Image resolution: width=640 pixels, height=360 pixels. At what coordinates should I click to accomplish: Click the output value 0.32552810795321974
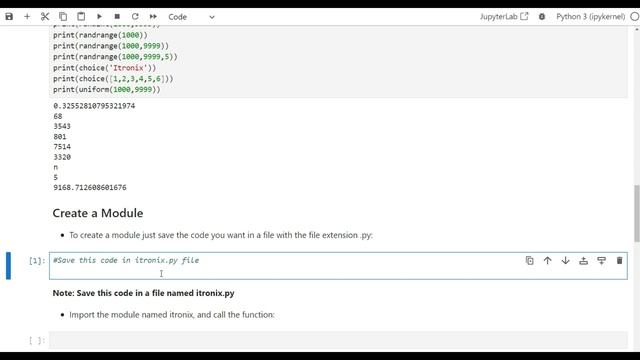(x=94, y=106)
